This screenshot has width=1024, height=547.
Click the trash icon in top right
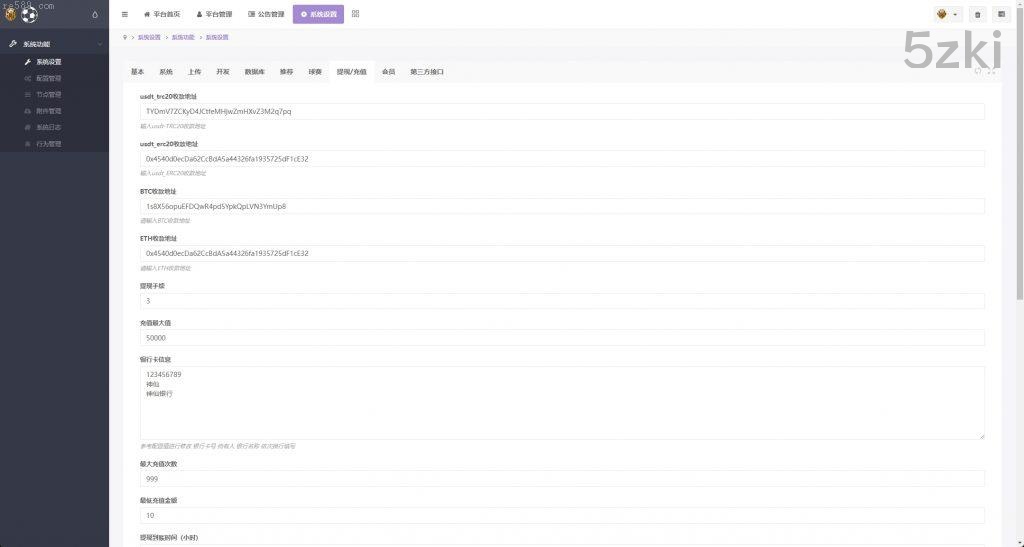pyautogui.click(x=977, y=15)
